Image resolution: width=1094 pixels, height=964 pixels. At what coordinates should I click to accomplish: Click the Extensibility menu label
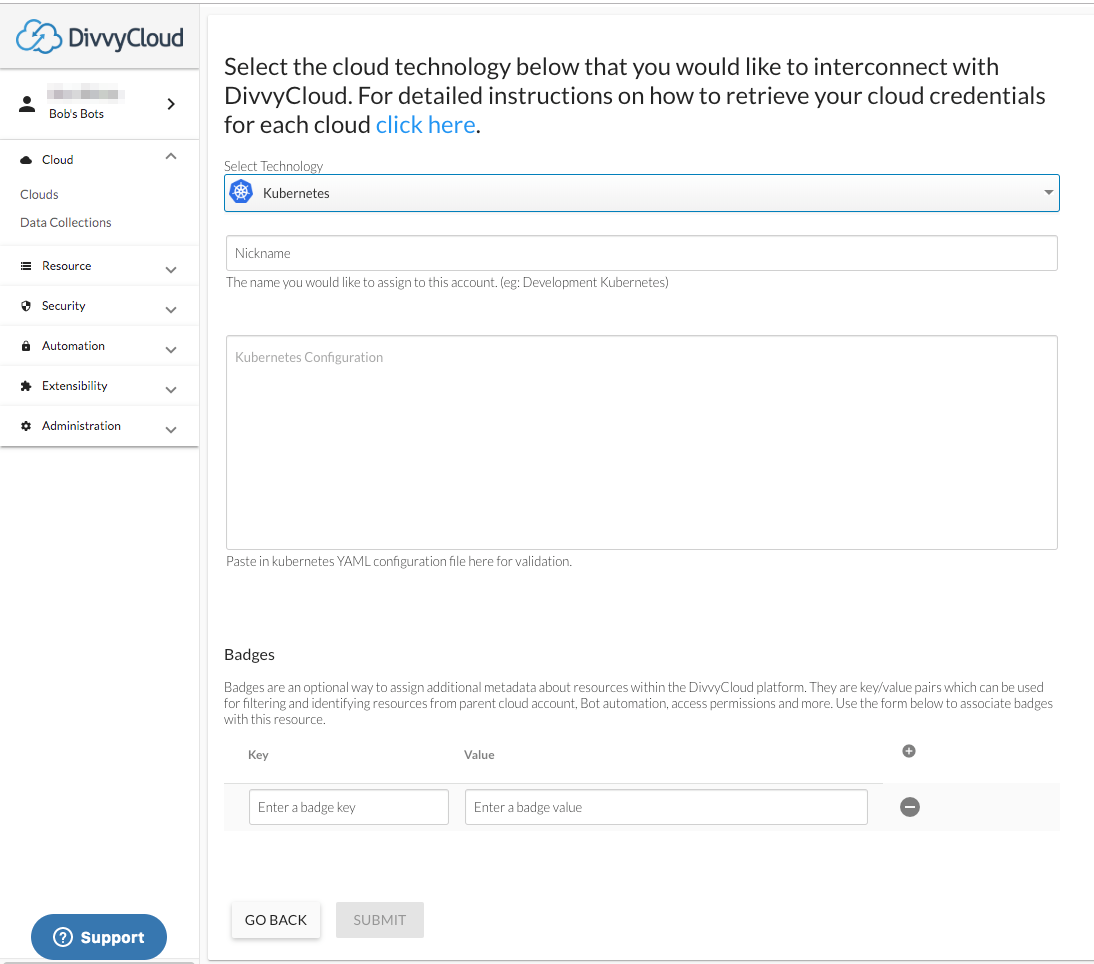(75, 386)
